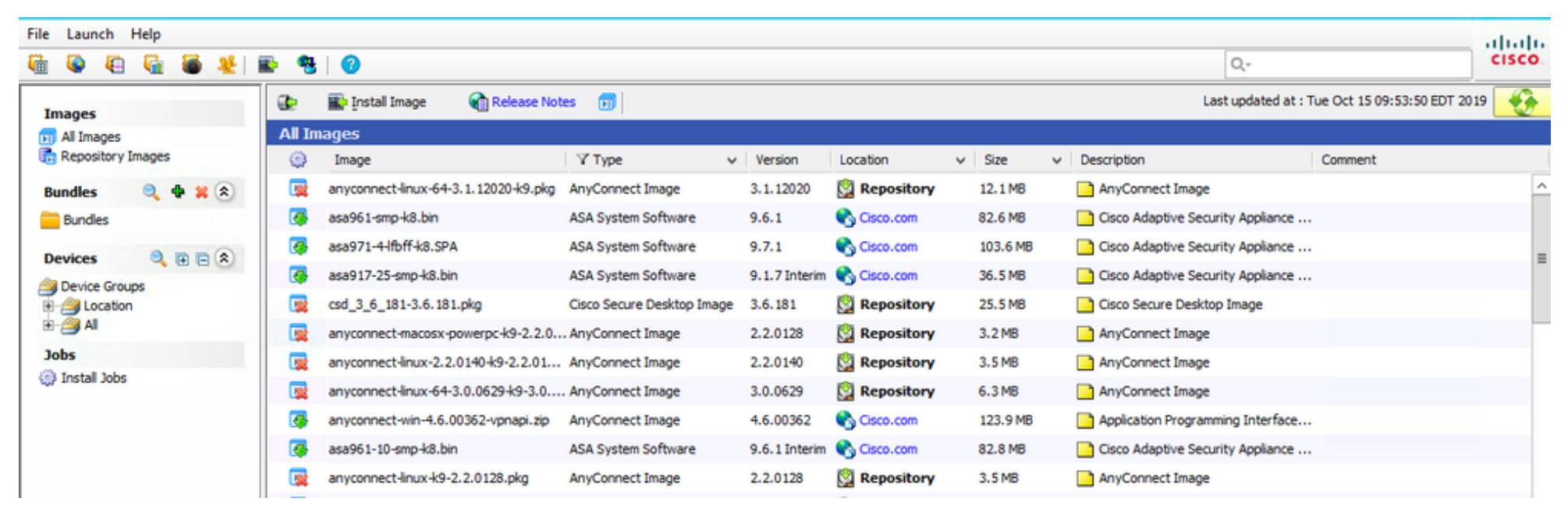Viewport: 1568px width, 523px height.
Task: Click the 9.1.7 Interim version cell
Action: click(x=787, y=276)
